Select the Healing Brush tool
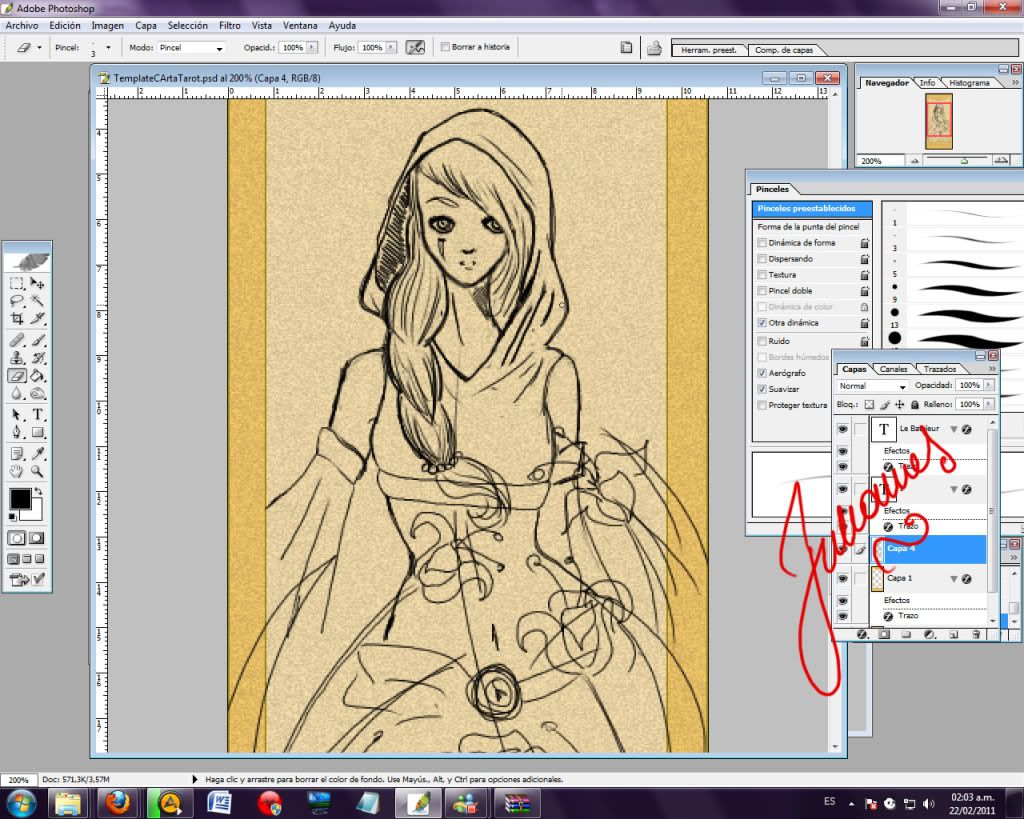This screenshot has width=1024, height=819. [17, 340]
